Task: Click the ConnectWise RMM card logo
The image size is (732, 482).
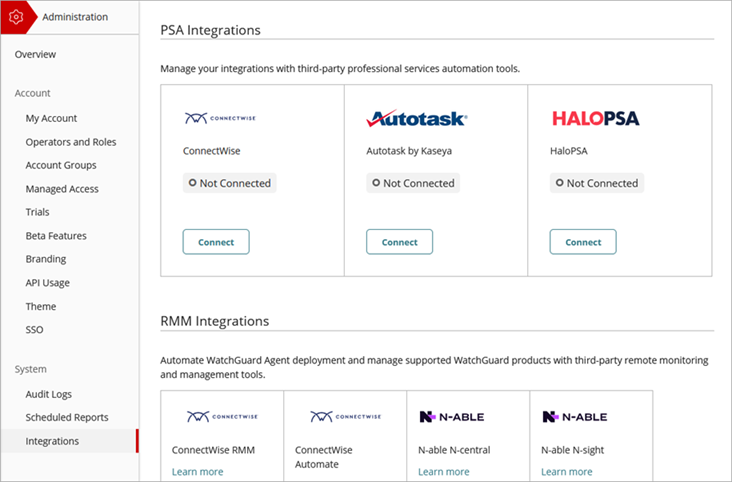Action: tap(222, 416)
